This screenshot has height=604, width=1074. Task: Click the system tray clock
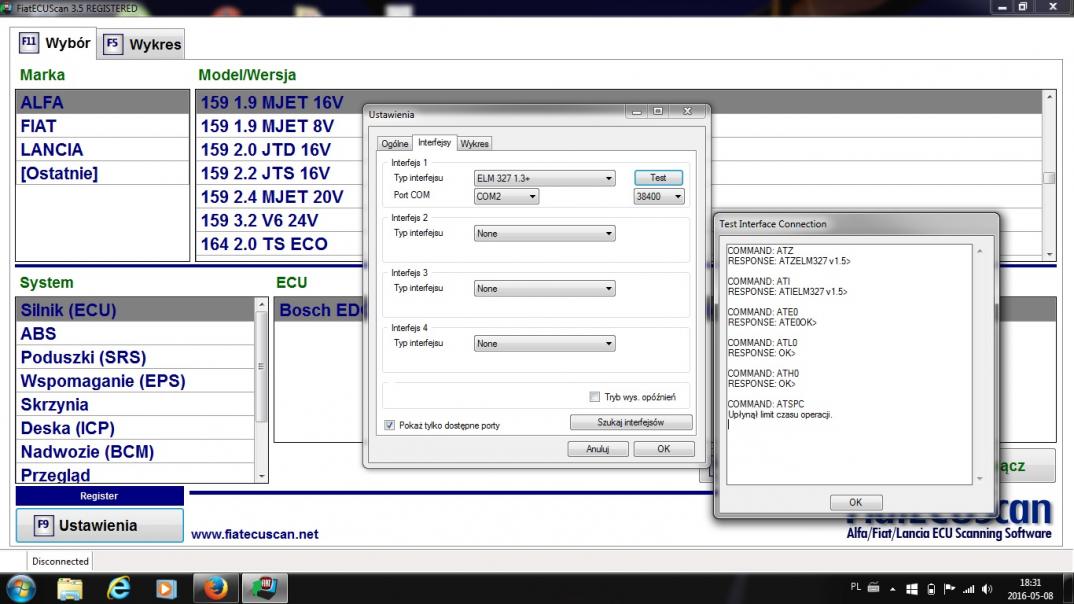pyautogui.click(x=1030, y=589)
